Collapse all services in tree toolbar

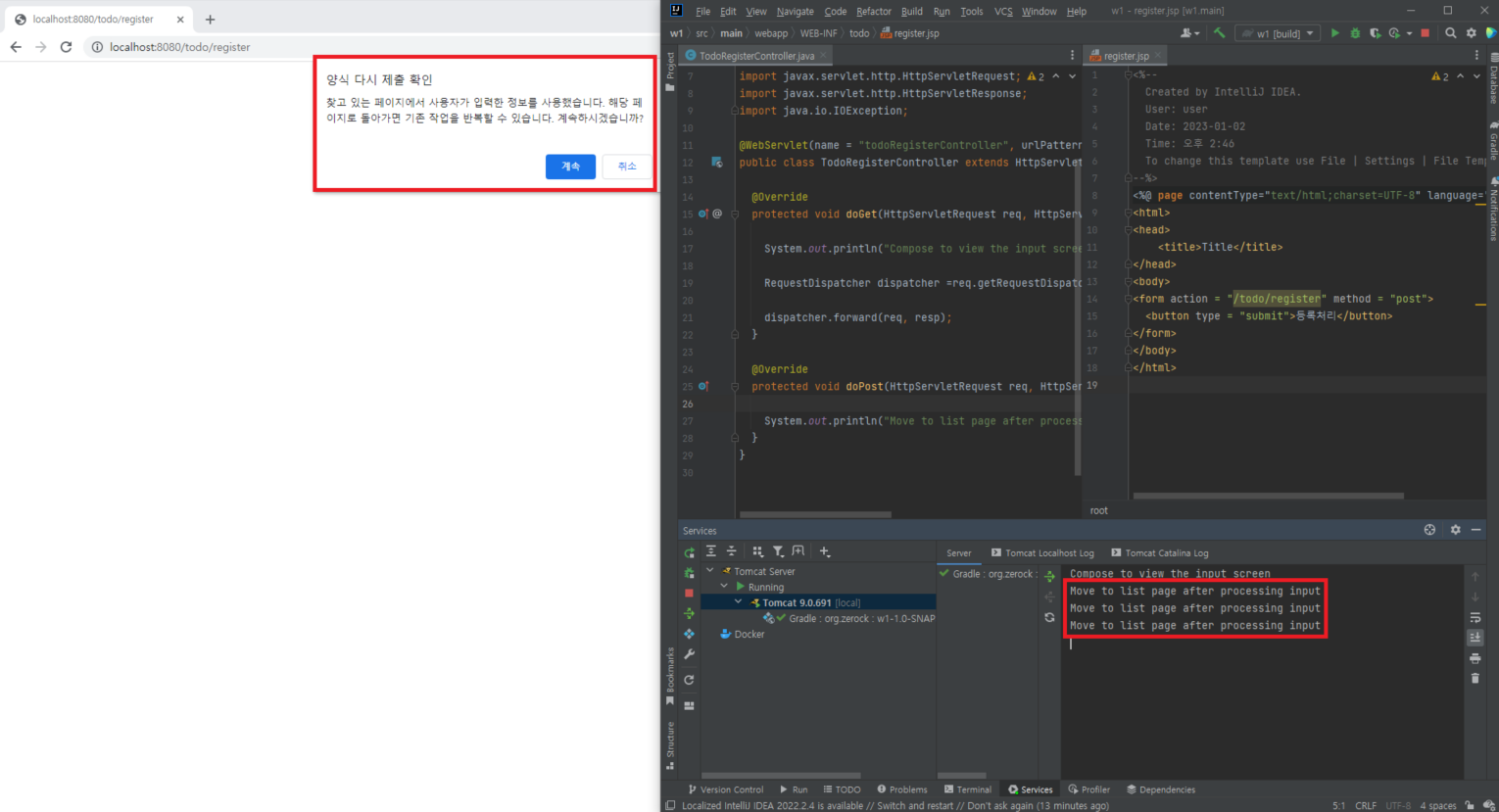[731, 551]
